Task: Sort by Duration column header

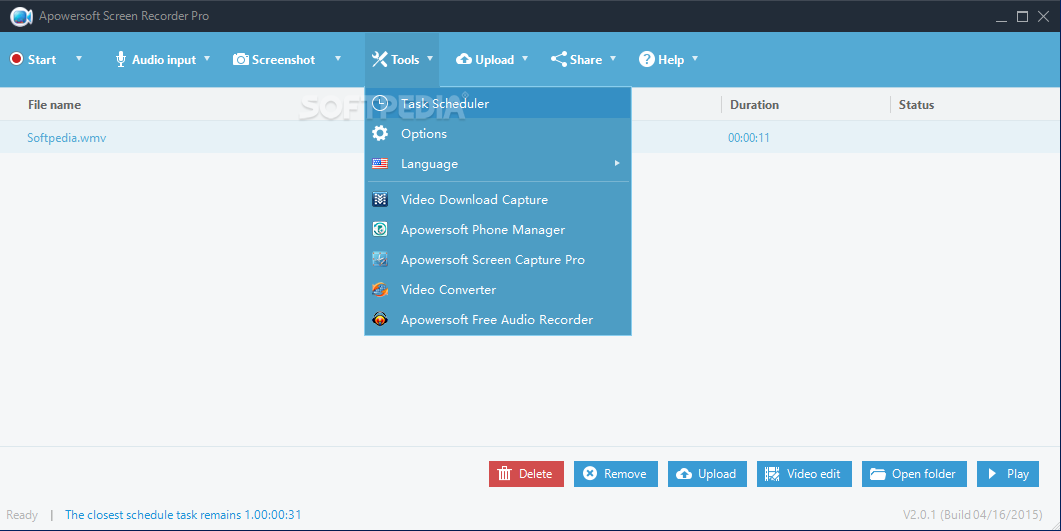Action: 754,105
